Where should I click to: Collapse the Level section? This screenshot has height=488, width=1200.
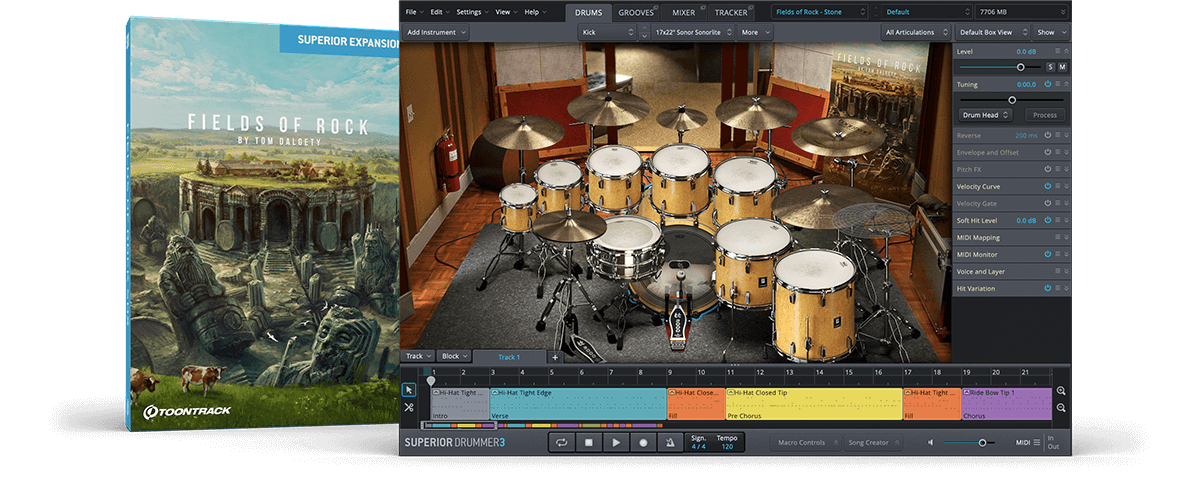coord(1067,51)
